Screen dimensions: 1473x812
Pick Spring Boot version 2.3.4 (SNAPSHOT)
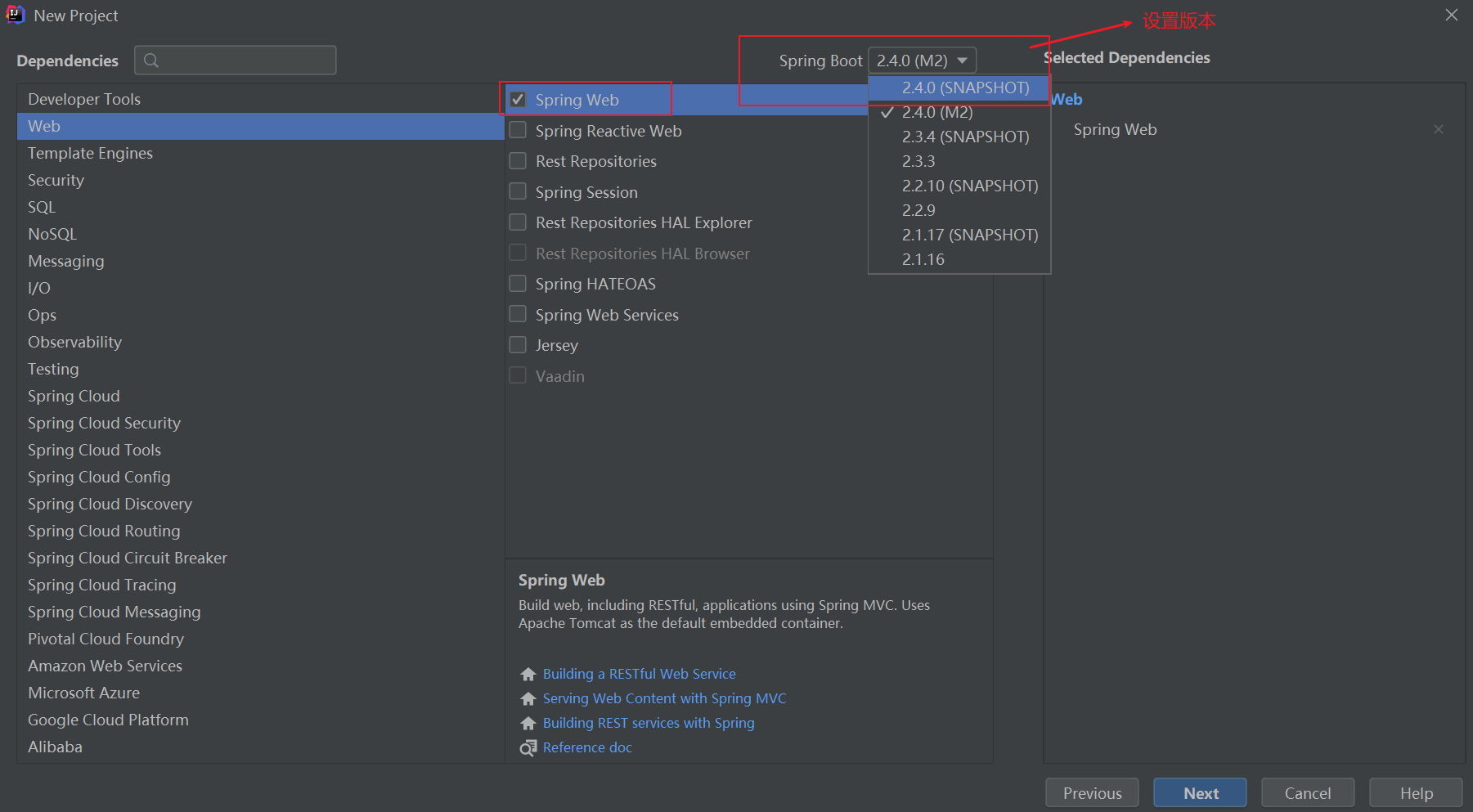point(959,137)
